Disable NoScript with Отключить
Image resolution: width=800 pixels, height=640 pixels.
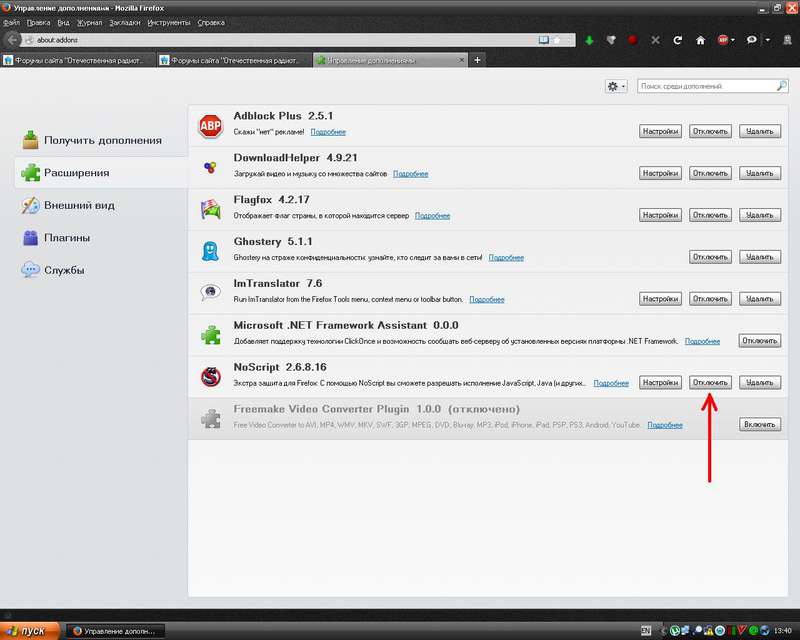click(710, 382)
